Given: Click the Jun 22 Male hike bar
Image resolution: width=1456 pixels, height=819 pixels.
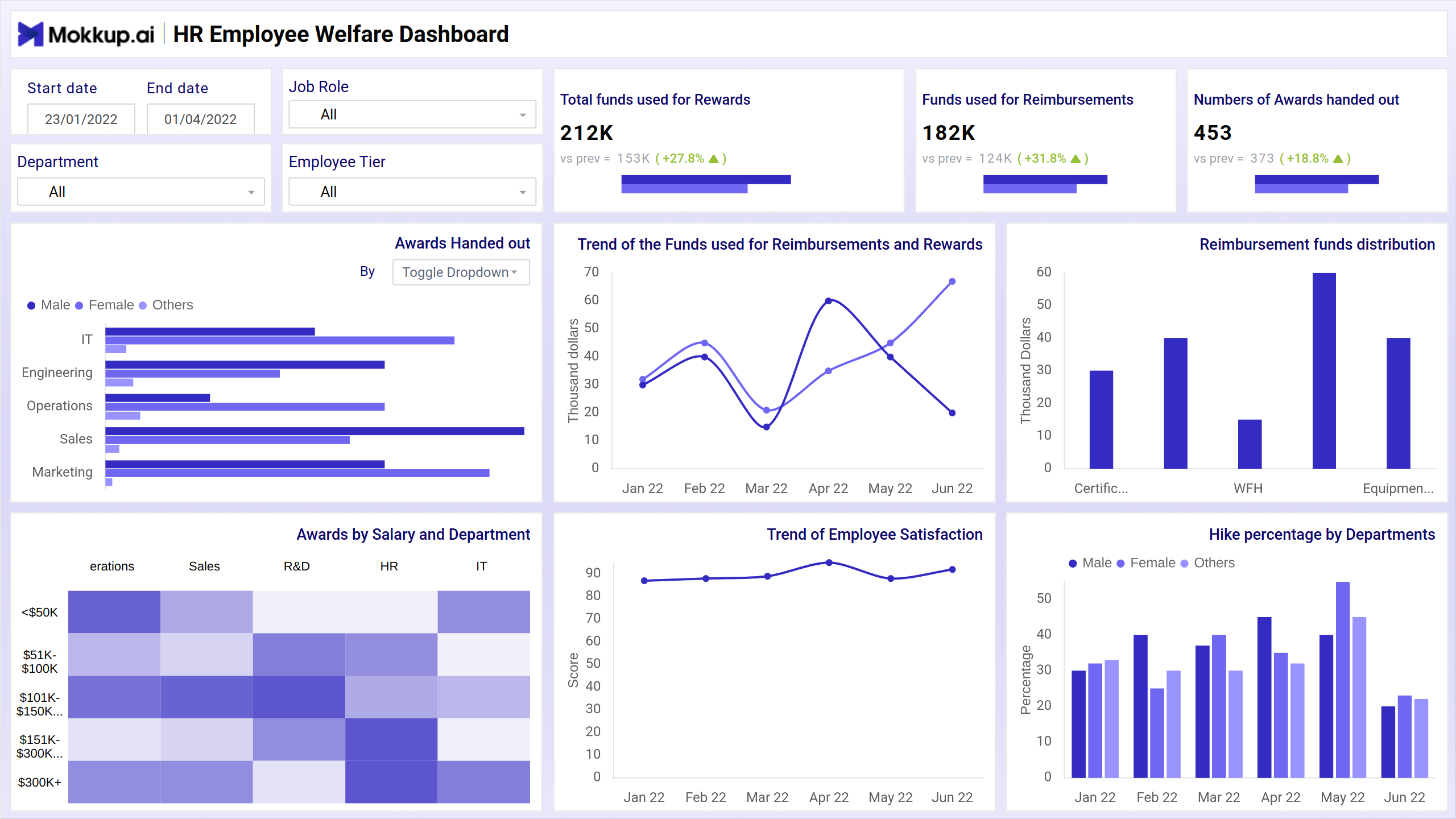Looking at the screenshot, I should click(x=1388, y=742).
